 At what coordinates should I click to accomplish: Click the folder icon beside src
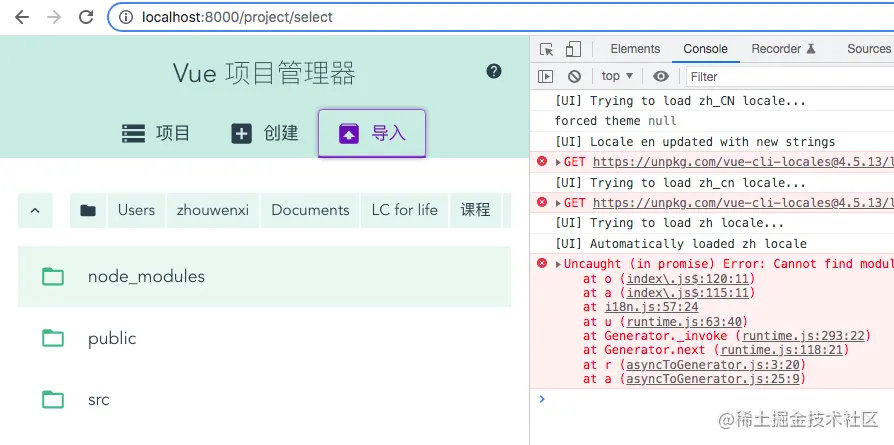pos(53,399)
